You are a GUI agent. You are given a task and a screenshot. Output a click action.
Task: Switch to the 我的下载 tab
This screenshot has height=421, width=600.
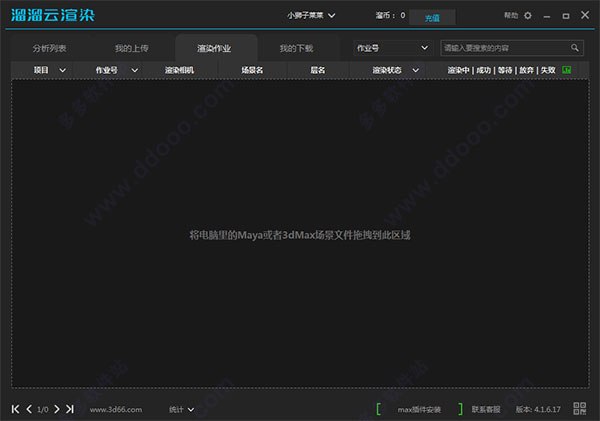coord(297,48)
